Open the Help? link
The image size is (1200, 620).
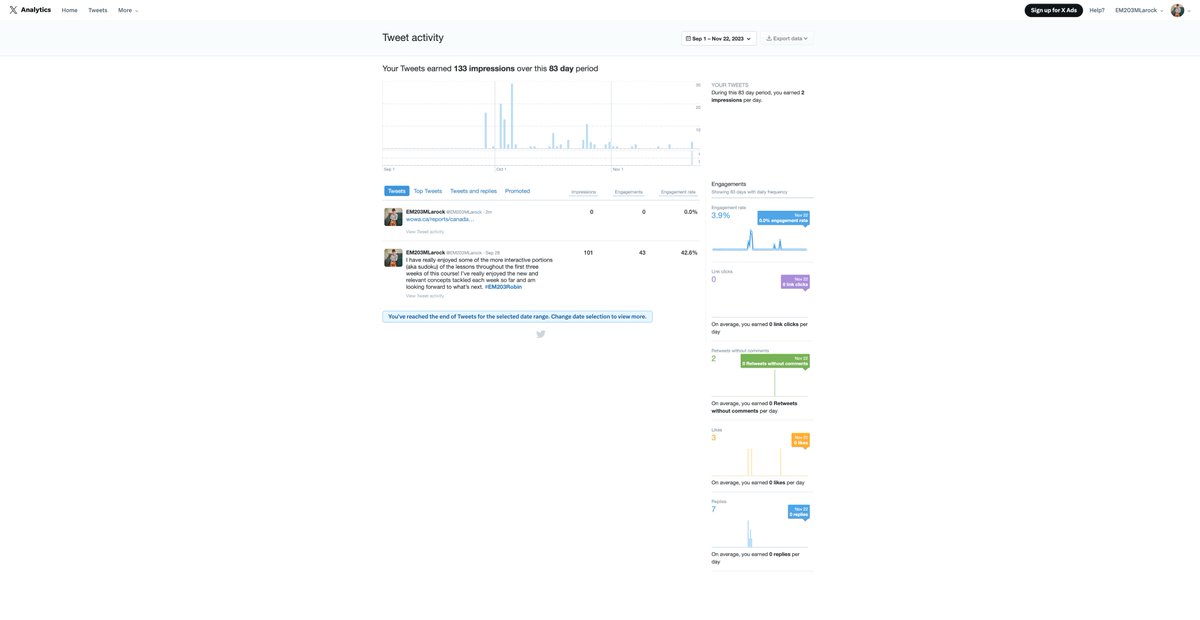[1097, 10]
